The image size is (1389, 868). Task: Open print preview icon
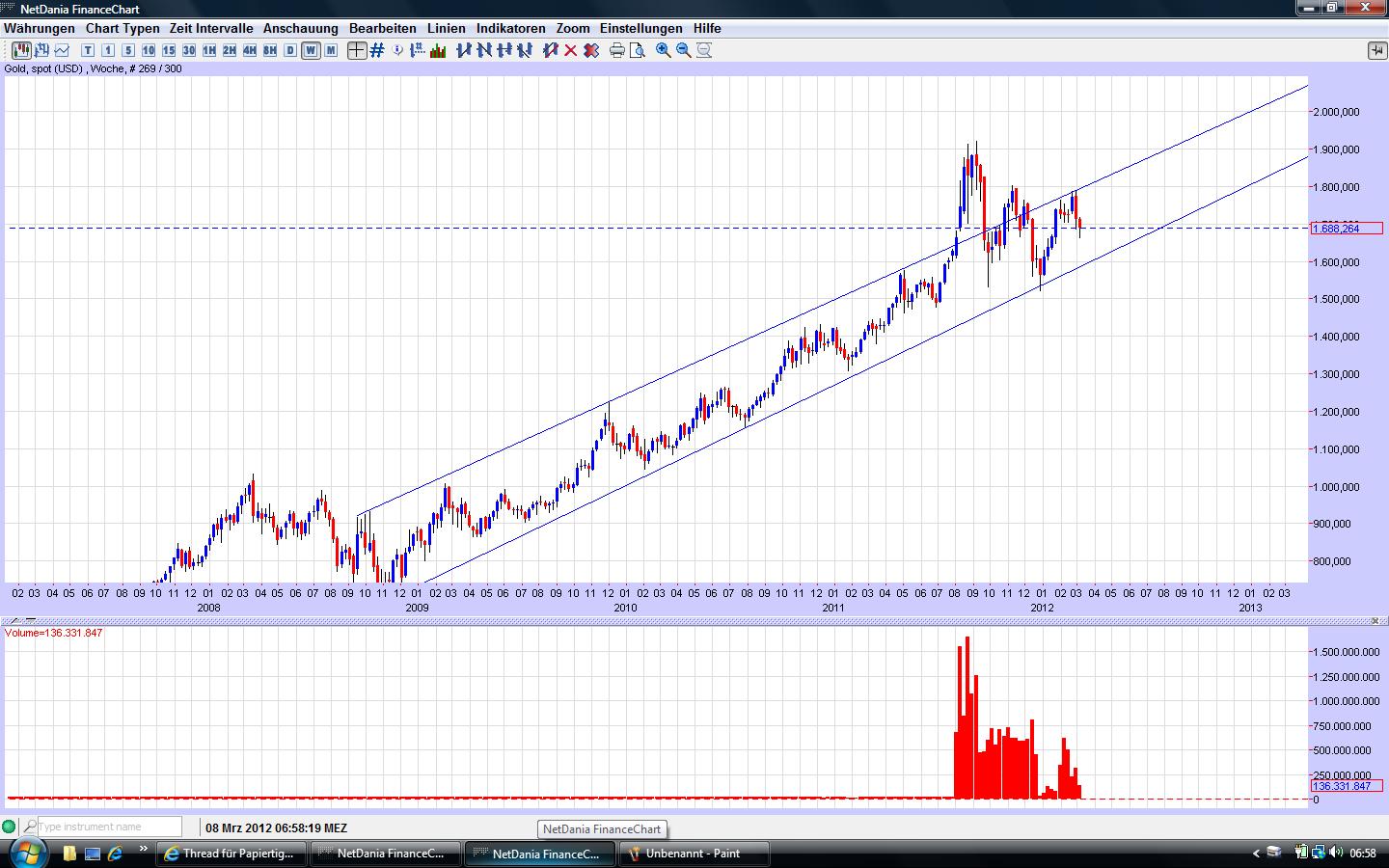point(638,50)
